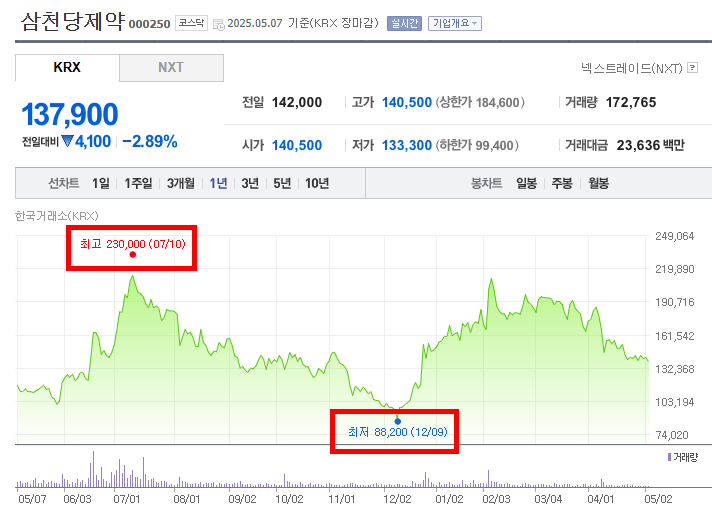Select the 10년 line chart period
Viewport: 712px width, 520px height.
coord(316,183)
